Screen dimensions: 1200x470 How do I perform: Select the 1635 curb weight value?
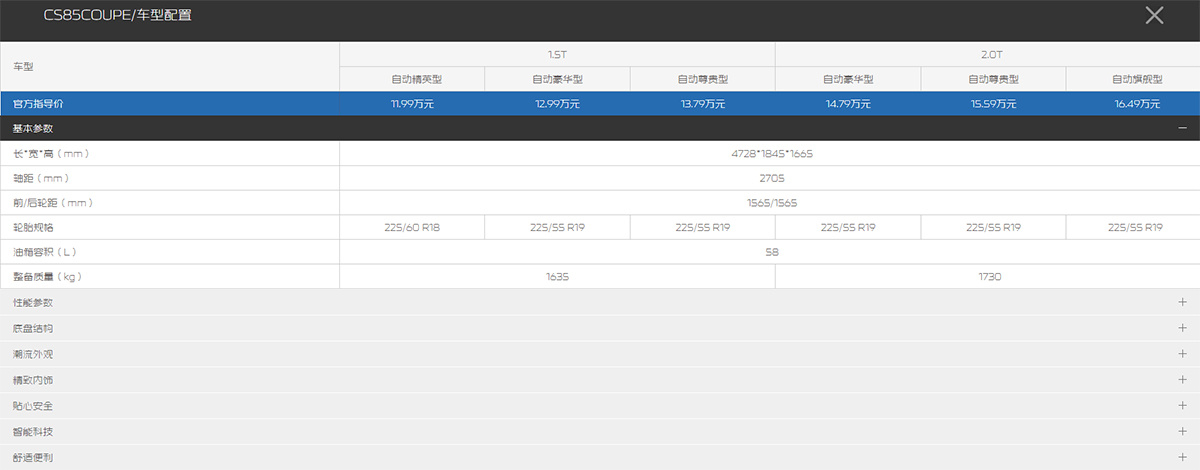click(x=557, y=277)
